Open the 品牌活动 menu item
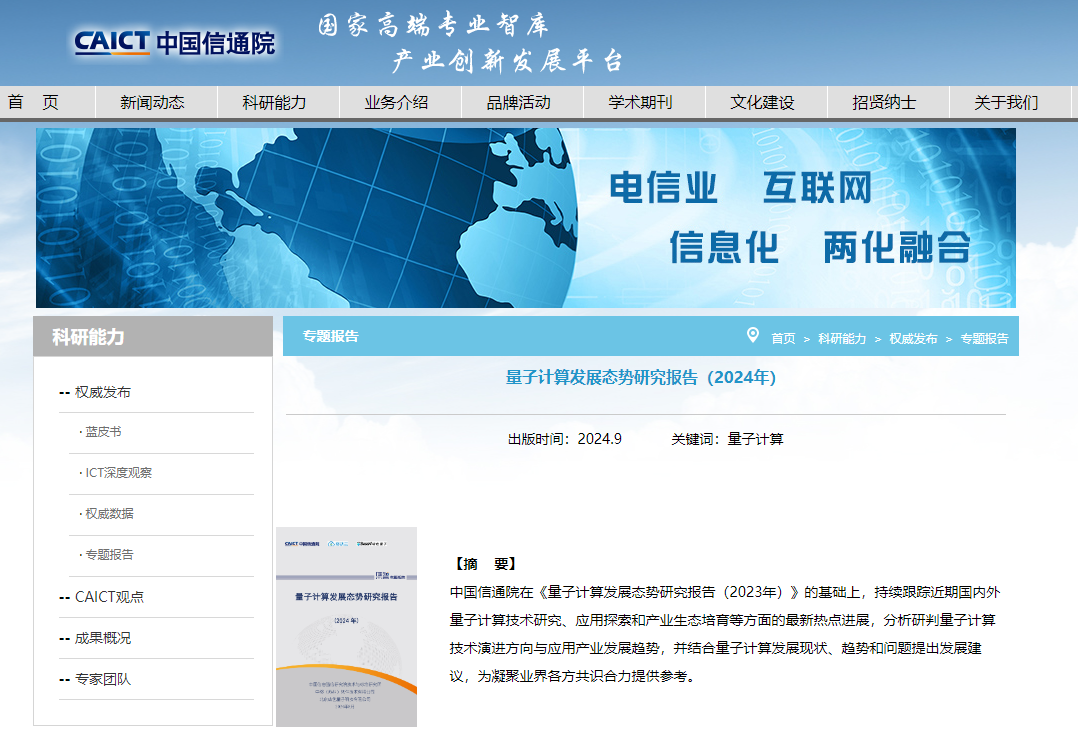 (518, 102)
